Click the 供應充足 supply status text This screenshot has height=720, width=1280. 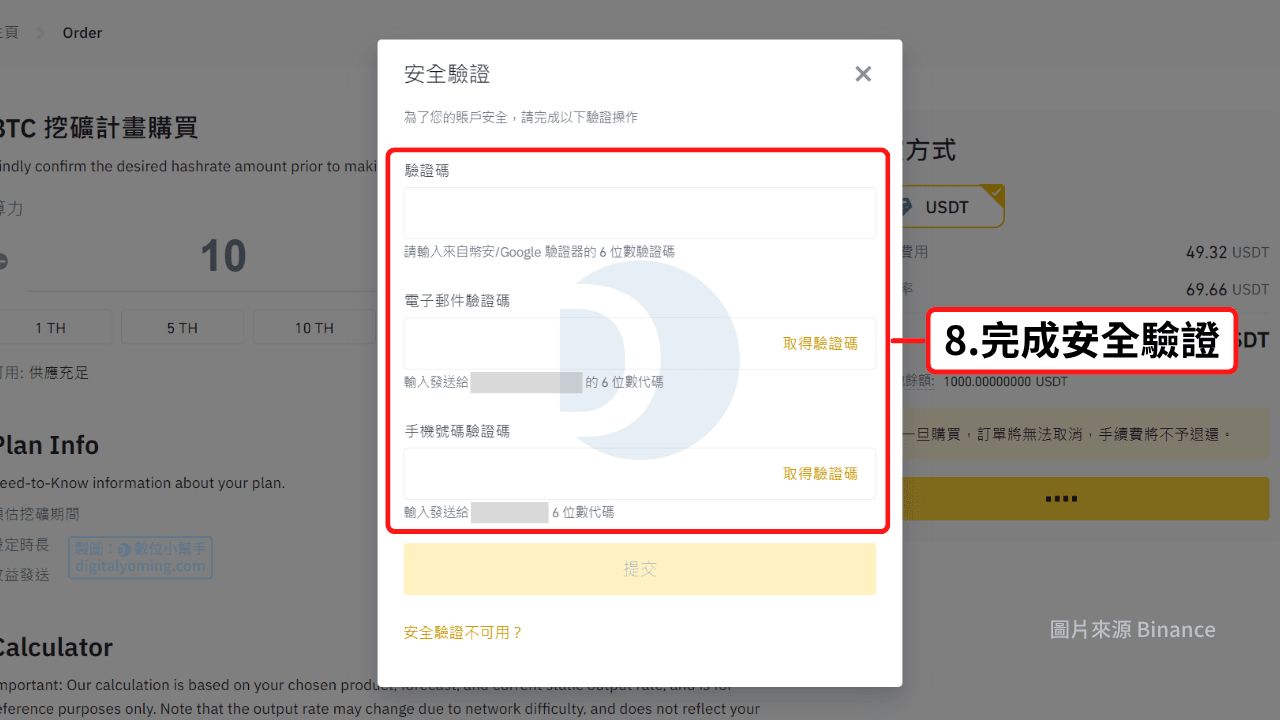pos(59,373)
